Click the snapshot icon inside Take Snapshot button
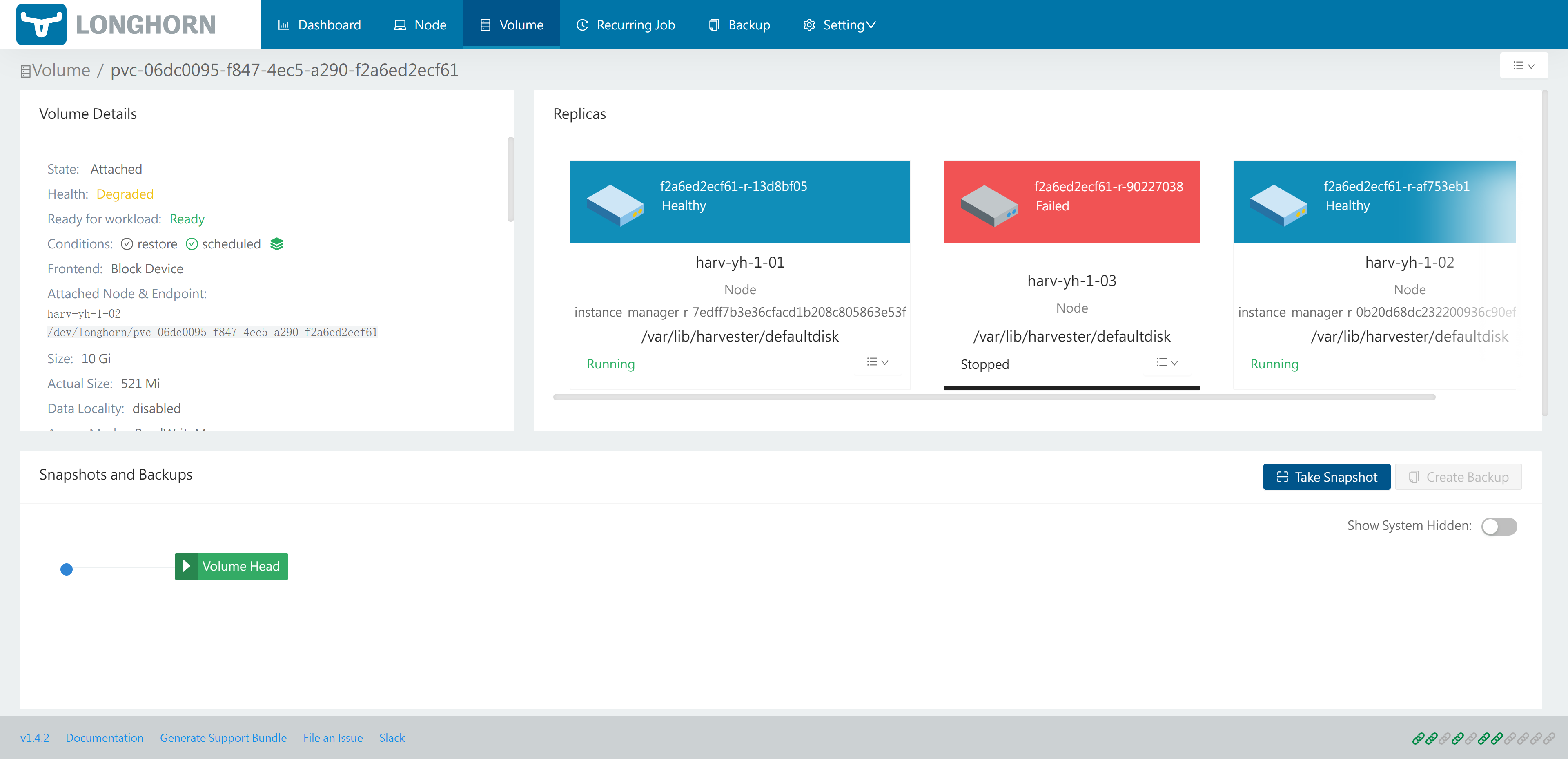The height and width of the screenshot is (759, 1568). tap(1282, 477)
